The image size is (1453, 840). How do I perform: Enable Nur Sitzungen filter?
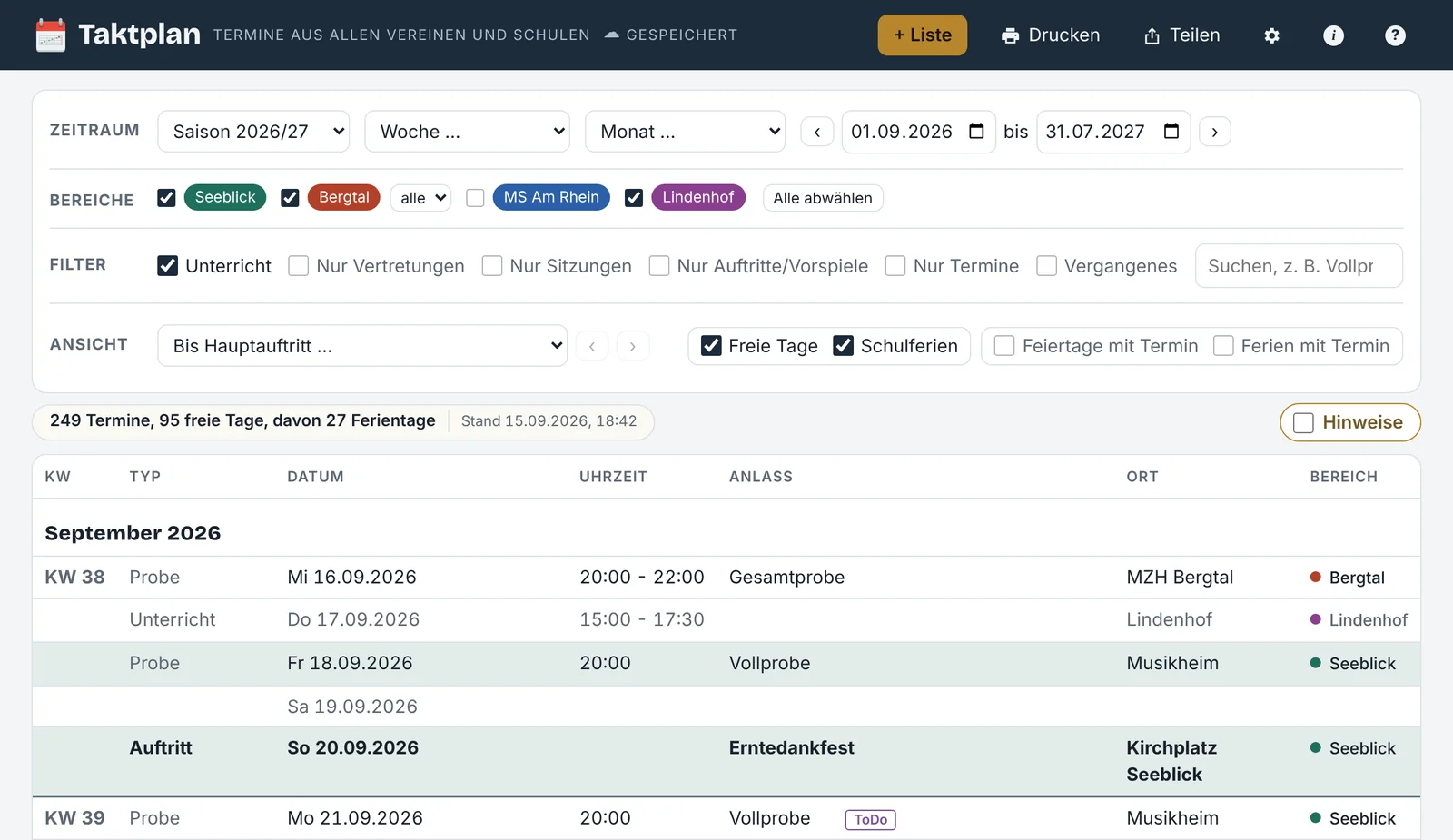(x=492, y=265)
